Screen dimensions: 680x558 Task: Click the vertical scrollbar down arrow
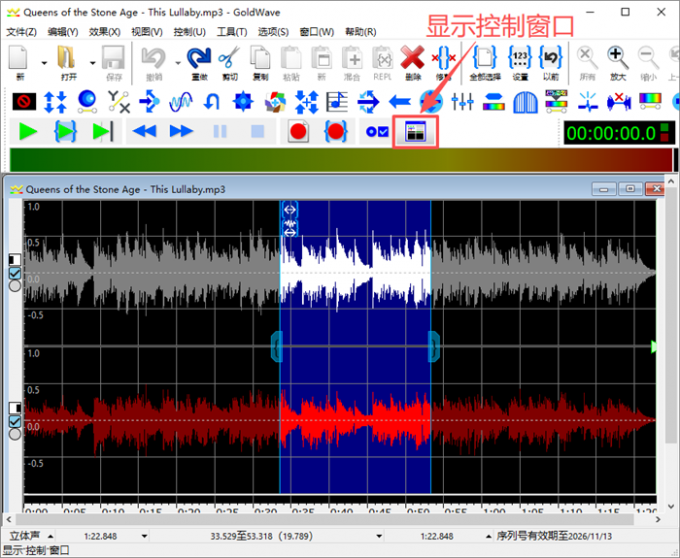point(671,506)
